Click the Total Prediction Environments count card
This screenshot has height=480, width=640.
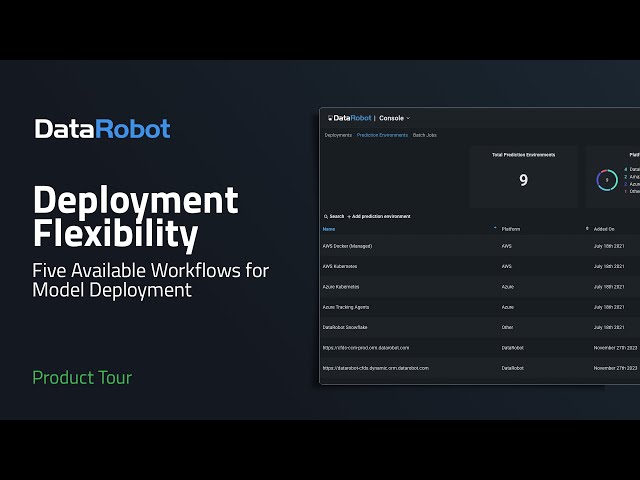pyautogui.click(x=523, y=176)
